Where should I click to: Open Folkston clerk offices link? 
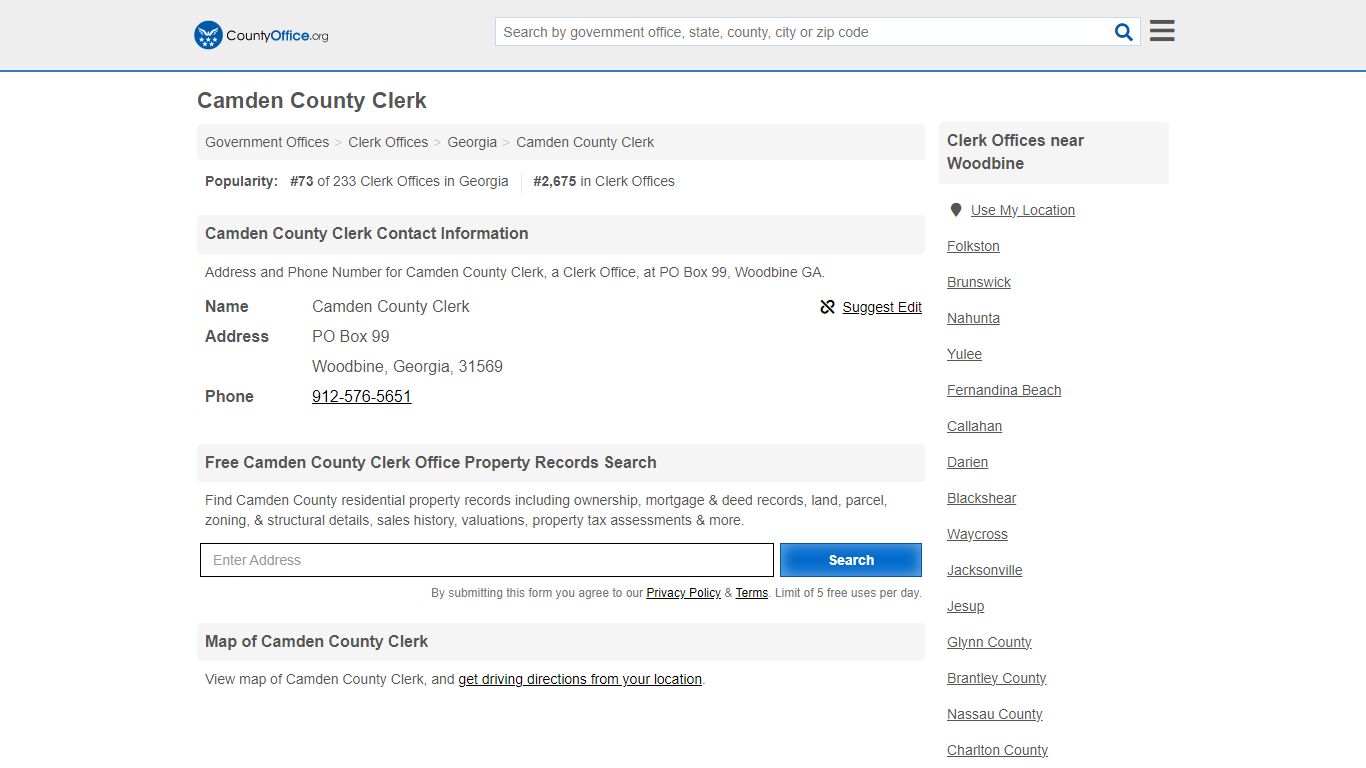click(973, 246)
